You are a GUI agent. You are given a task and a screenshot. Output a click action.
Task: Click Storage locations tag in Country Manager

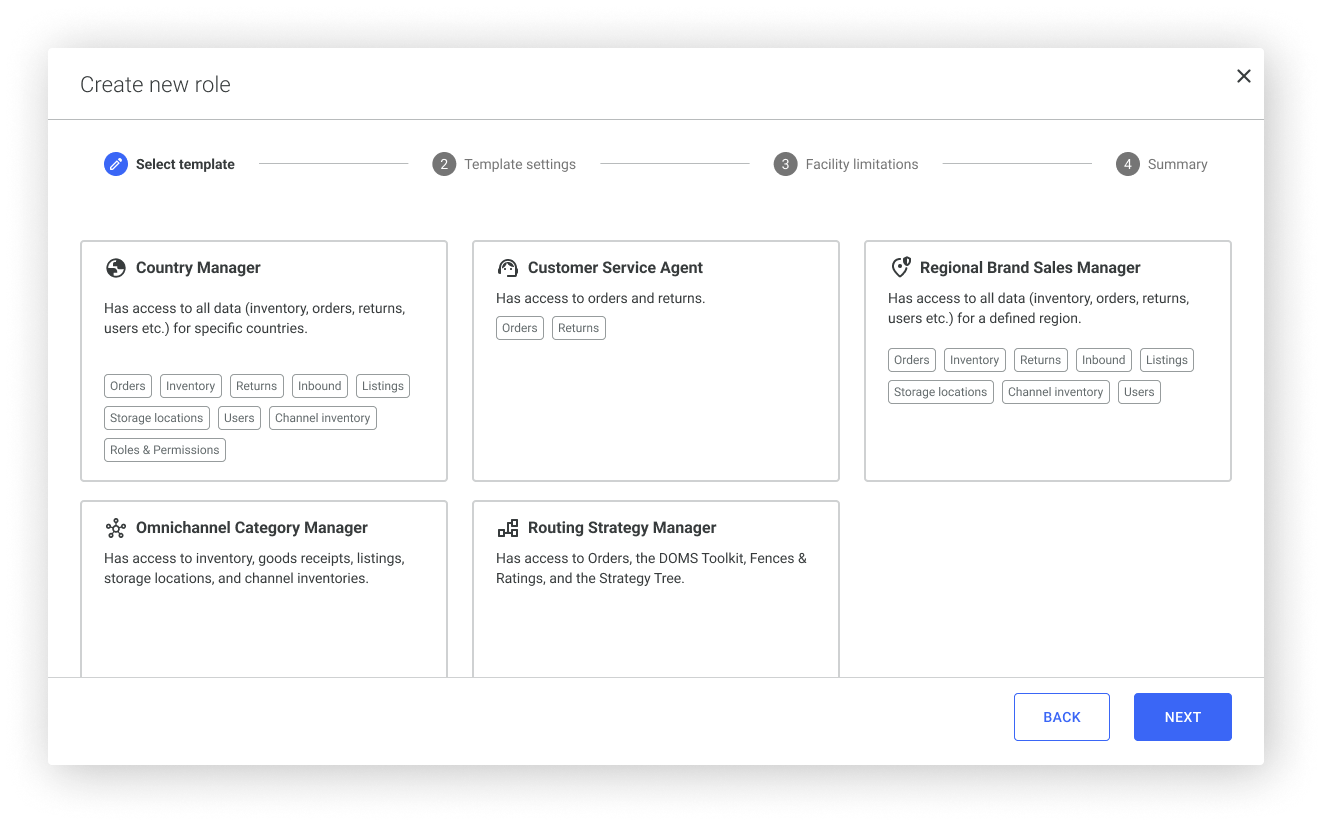coord(157,418)
